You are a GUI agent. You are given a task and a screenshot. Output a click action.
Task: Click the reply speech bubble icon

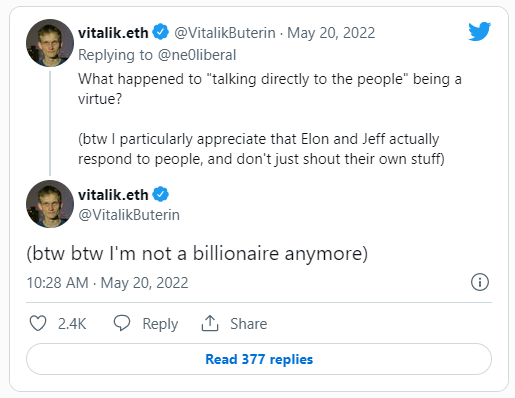[x=122, y=323]
